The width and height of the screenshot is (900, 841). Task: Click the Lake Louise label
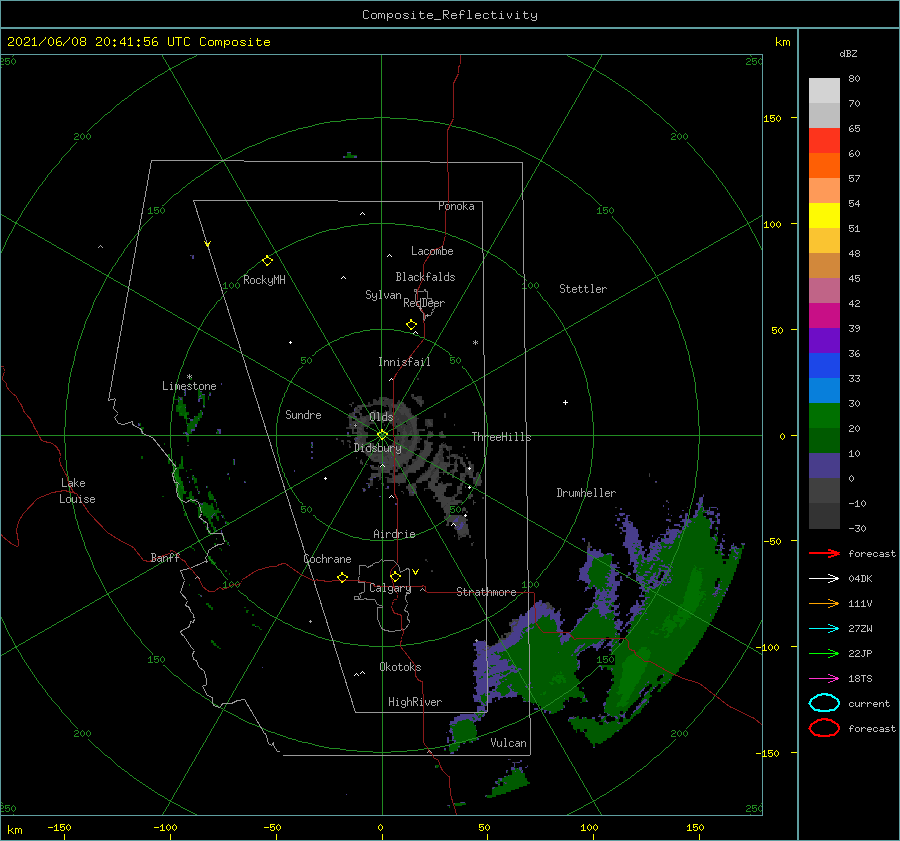[77, 491]
